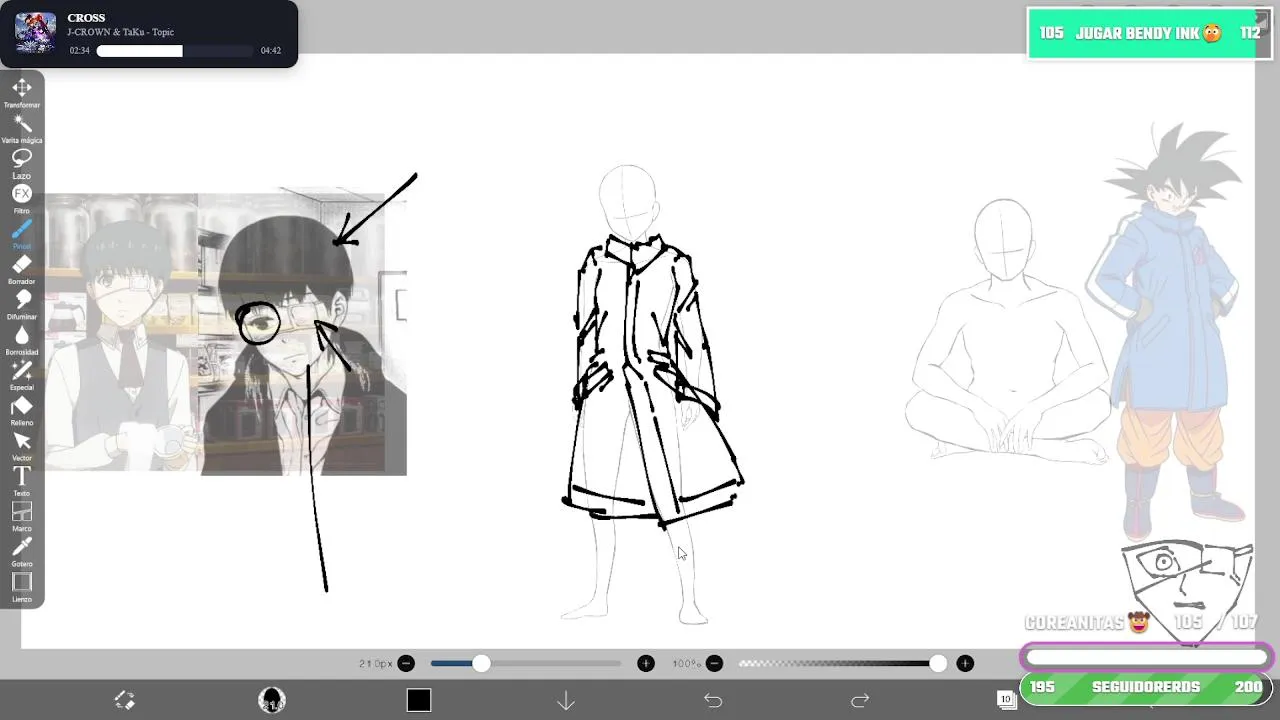This screenshot has width=1280, height=720.
Task: Select the Vector tool
Action: coord(22,446)
